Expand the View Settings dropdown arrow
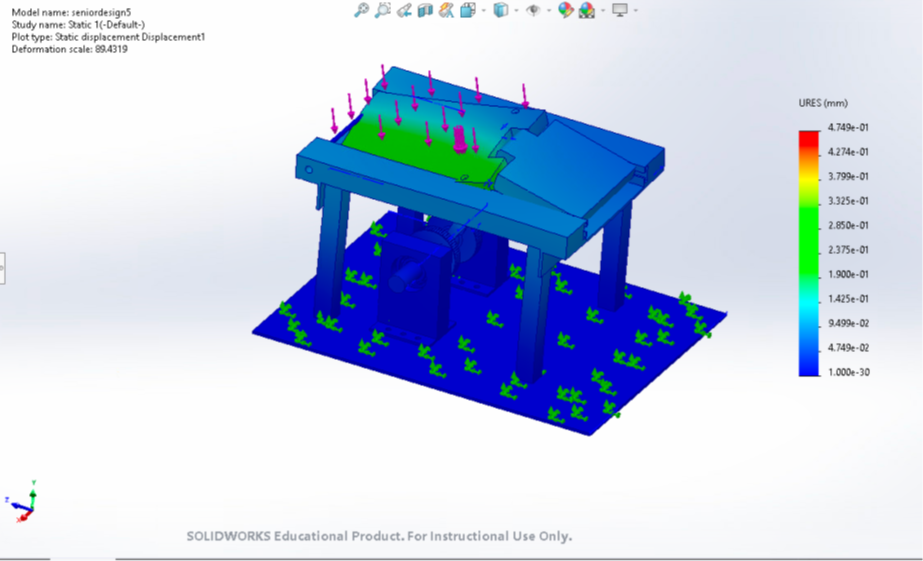Viewport: 923px width, 561px height. pos(636,10)
